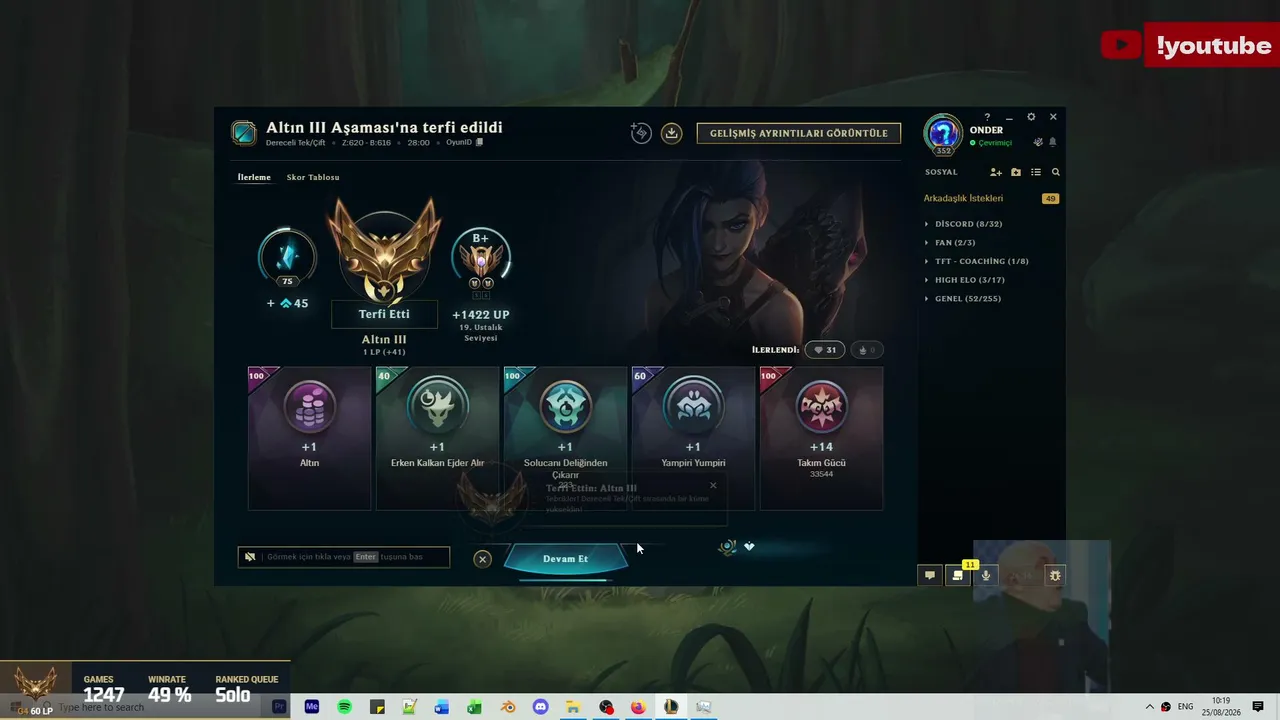Click the chat input field
The width and height of the screenshot is (1280, 720).
pyautogui.click(x=344, y=557)
